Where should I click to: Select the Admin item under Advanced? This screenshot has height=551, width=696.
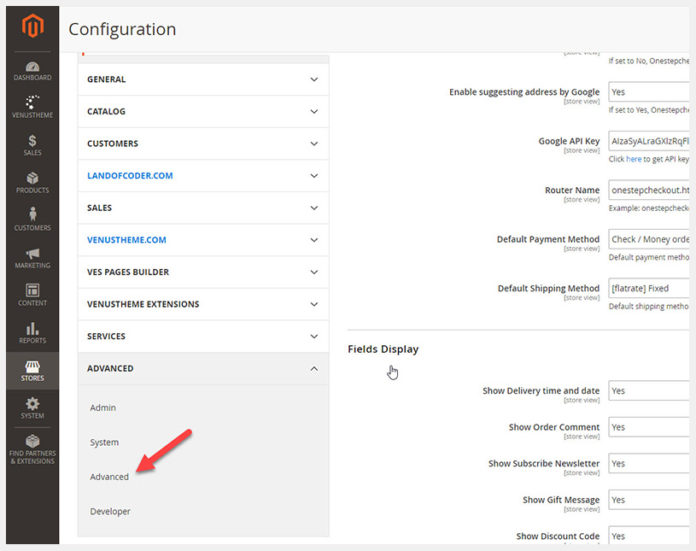(x=103, y=408)
